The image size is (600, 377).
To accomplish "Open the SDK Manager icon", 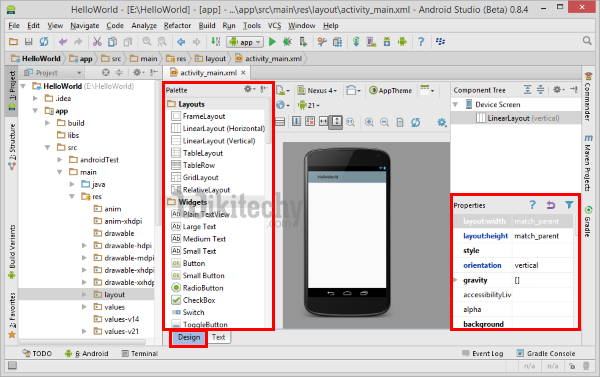I will (387, 42).
